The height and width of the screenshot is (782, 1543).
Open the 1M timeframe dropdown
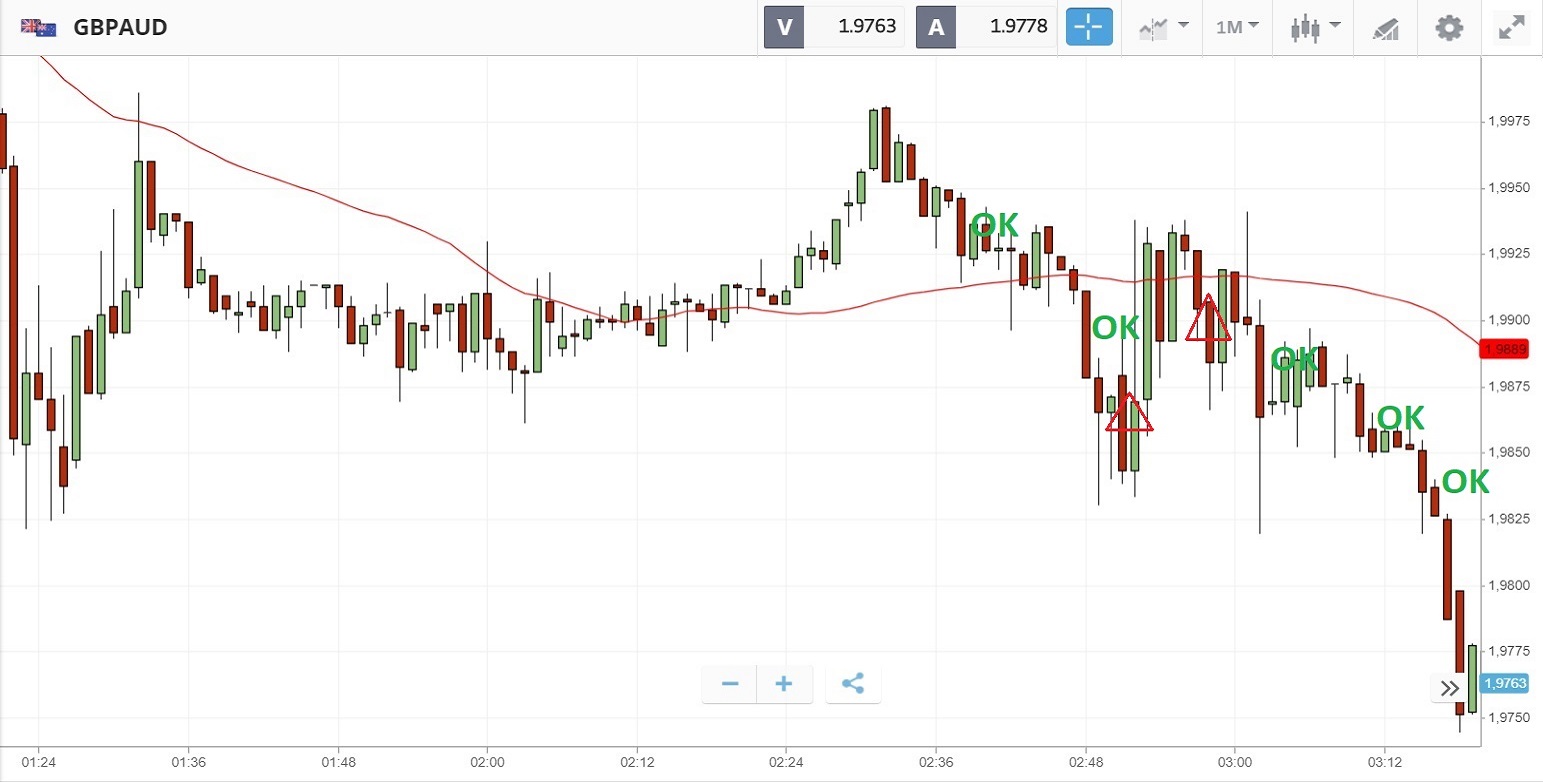point(1237,27)
